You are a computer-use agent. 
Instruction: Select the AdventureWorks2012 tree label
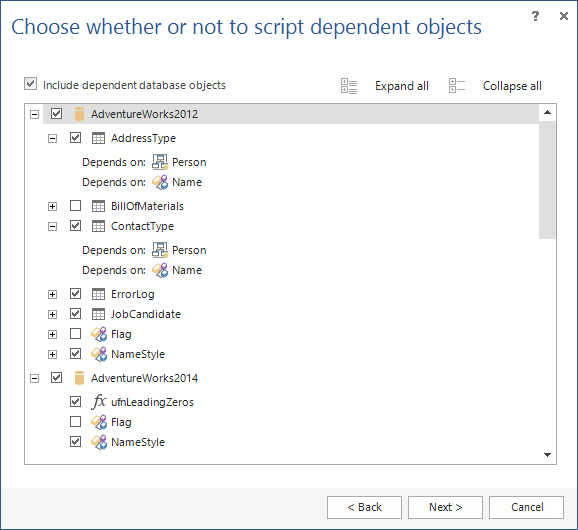[144, 114]
